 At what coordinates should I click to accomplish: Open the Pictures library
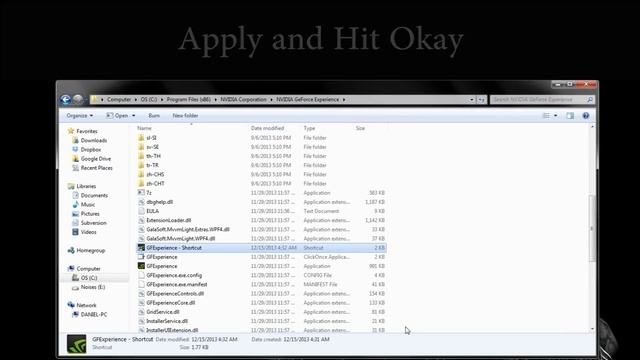90,214
